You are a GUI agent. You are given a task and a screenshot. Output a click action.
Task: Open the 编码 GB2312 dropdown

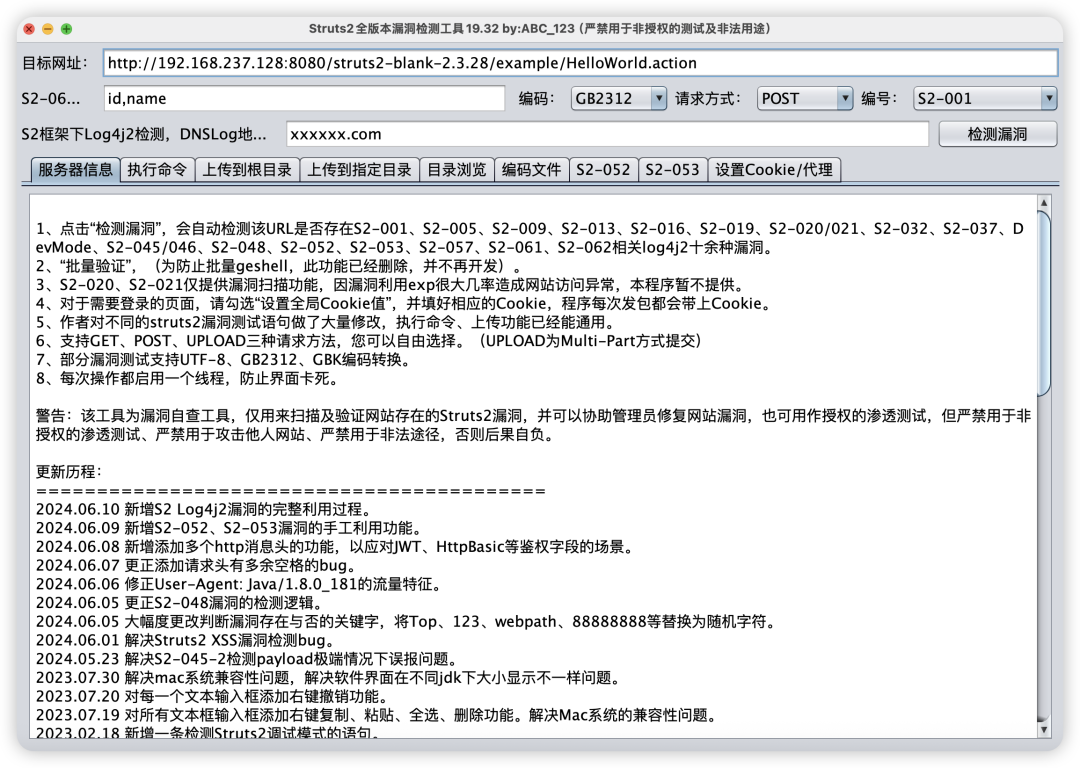point(618,98)
